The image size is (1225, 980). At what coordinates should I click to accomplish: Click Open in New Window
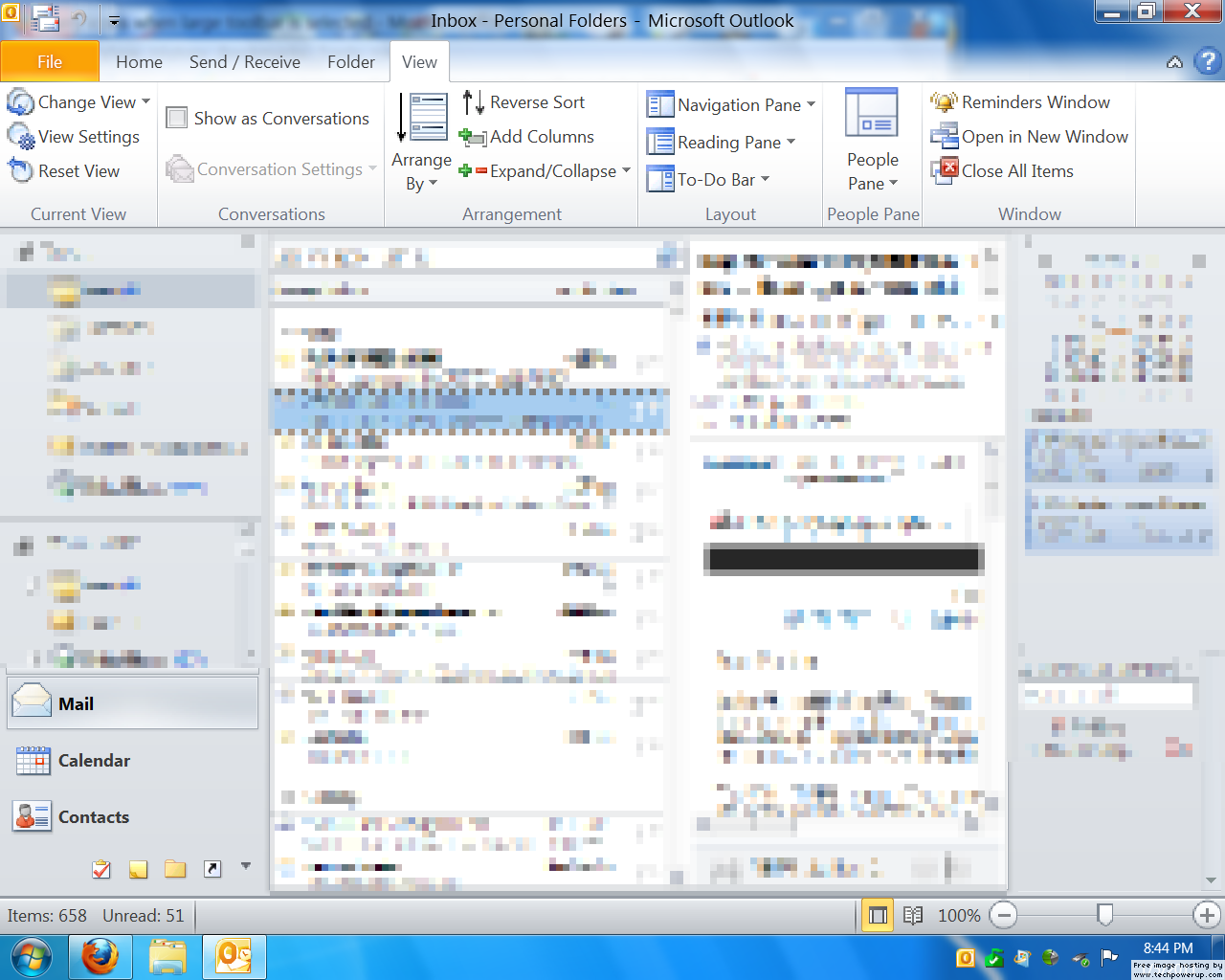point(1030,137)
